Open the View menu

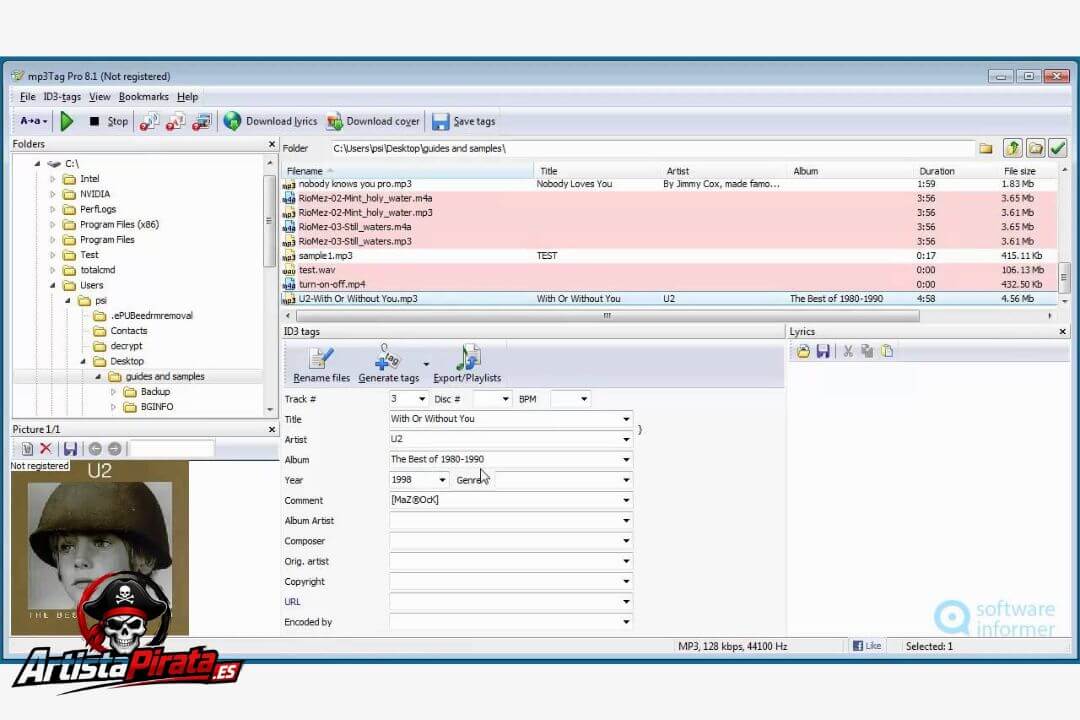point(100,96)
